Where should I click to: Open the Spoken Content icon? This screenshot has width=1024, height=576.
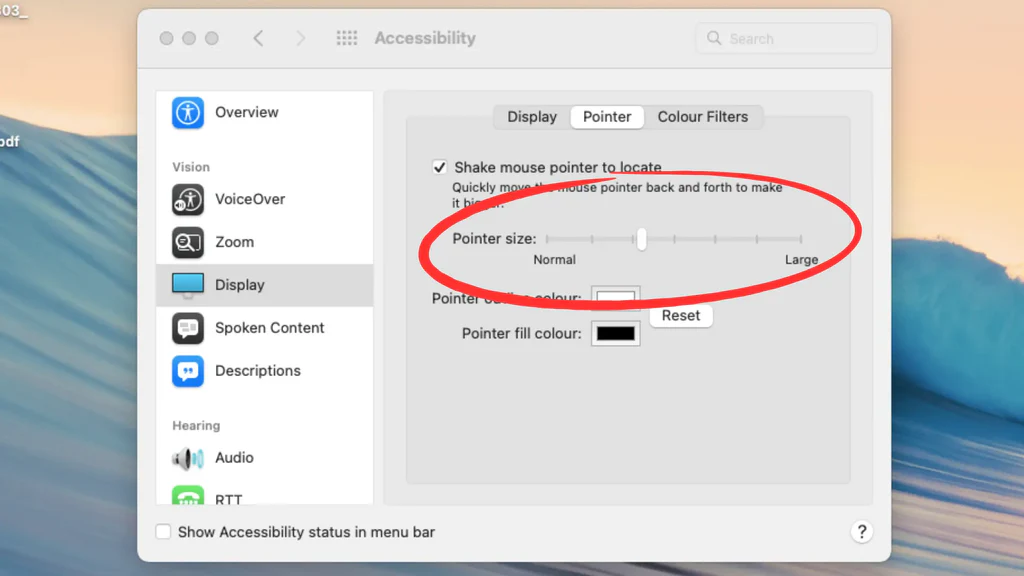[187, 328]
